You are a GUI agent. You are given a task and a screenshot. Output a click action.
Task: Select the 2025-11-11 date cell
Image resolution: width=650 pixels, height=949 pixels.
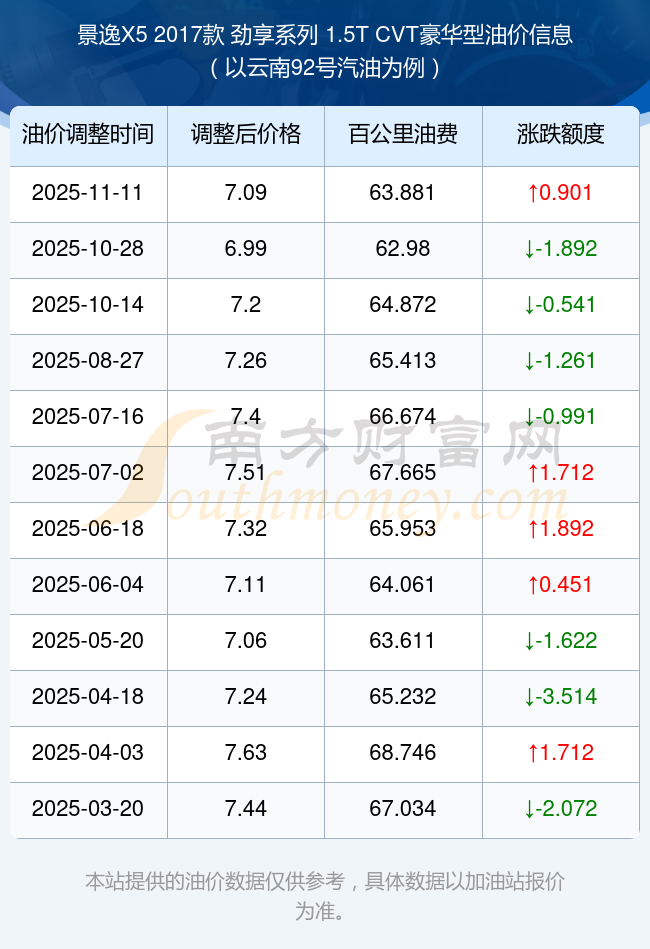pos(88,192)
